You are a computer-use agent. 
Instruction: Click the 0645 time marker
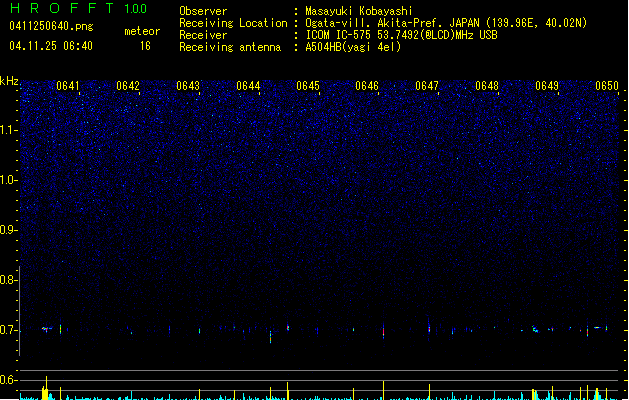click(x=308, y=86)
